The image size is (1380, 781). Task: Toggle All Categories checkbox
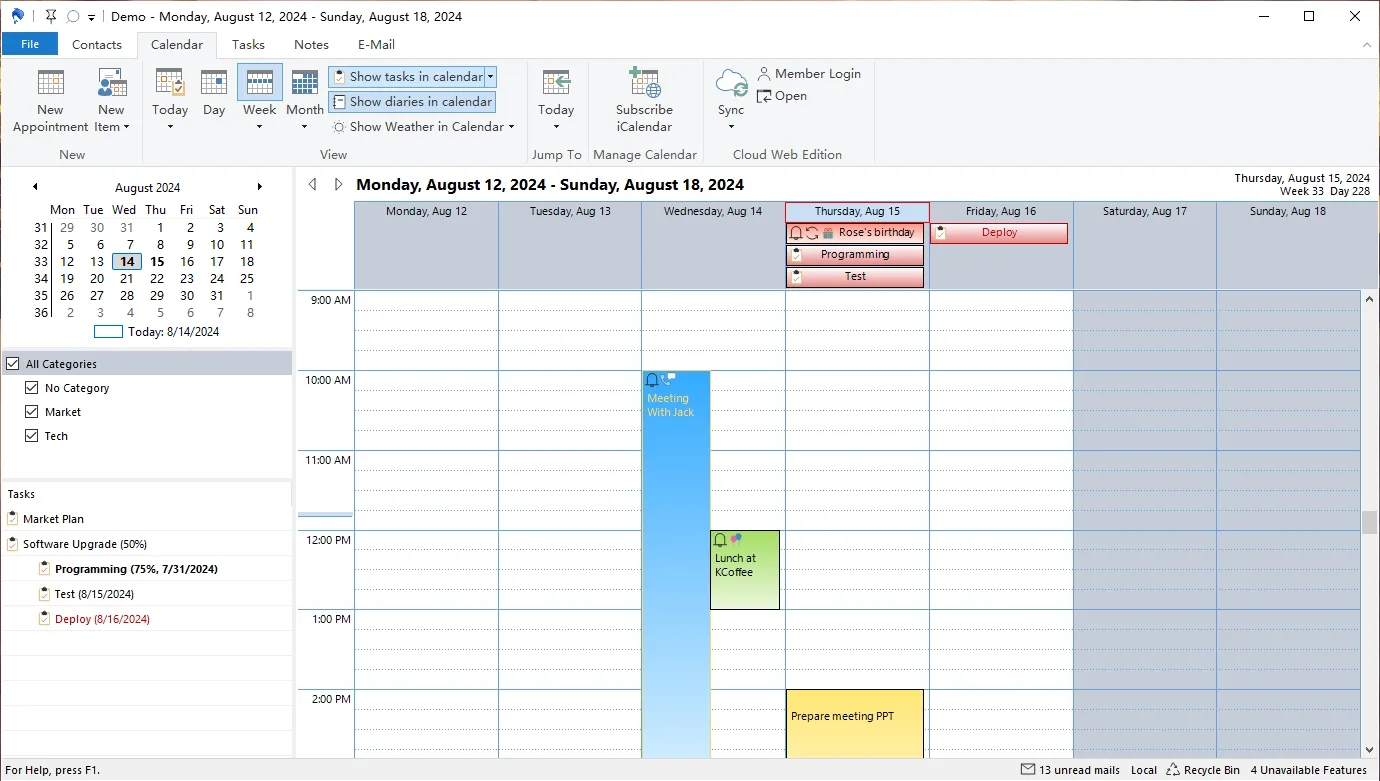(12, 364)
